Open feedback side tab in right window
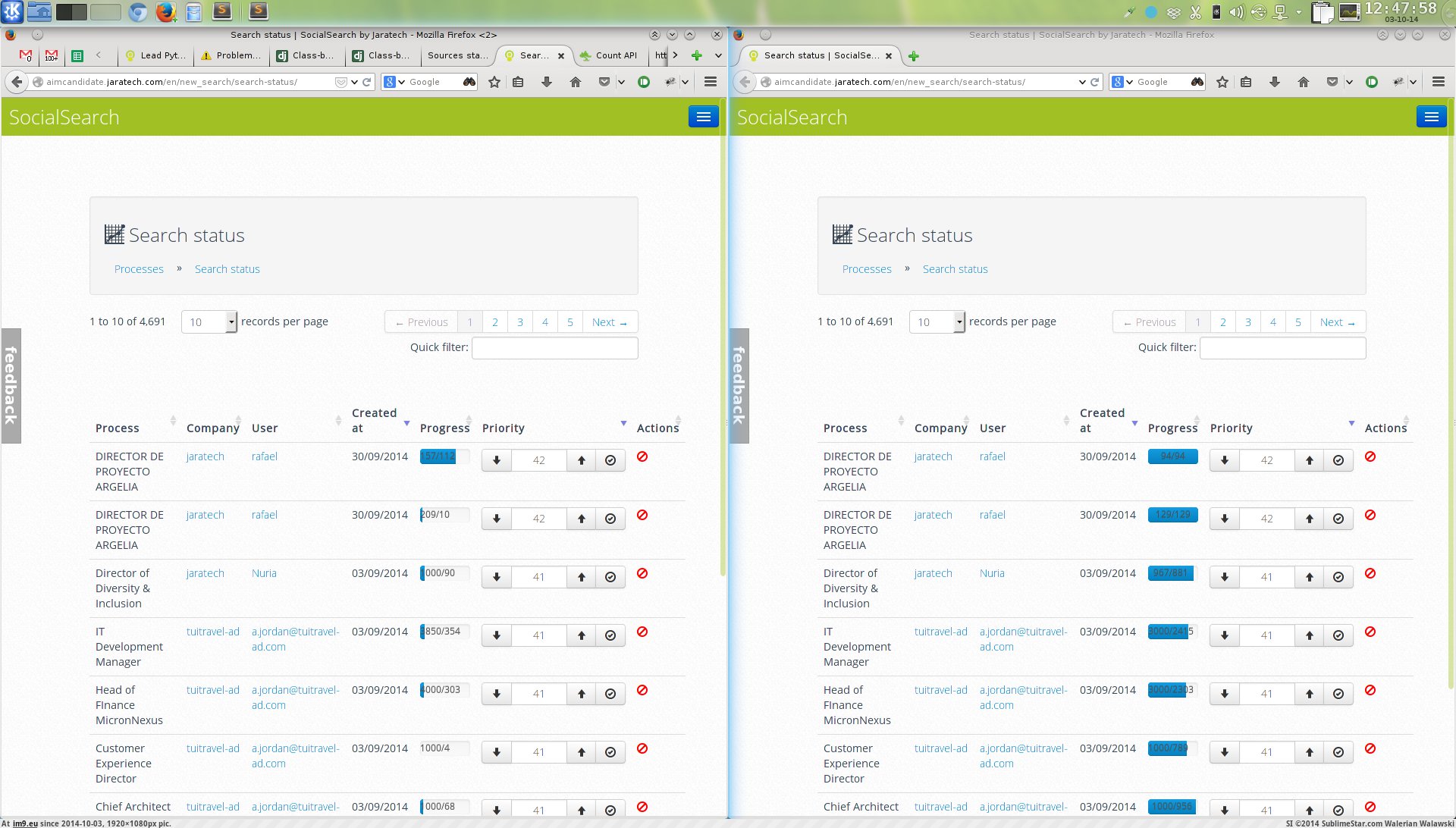The image size is (1456, 828). click(x=739, y=385)
